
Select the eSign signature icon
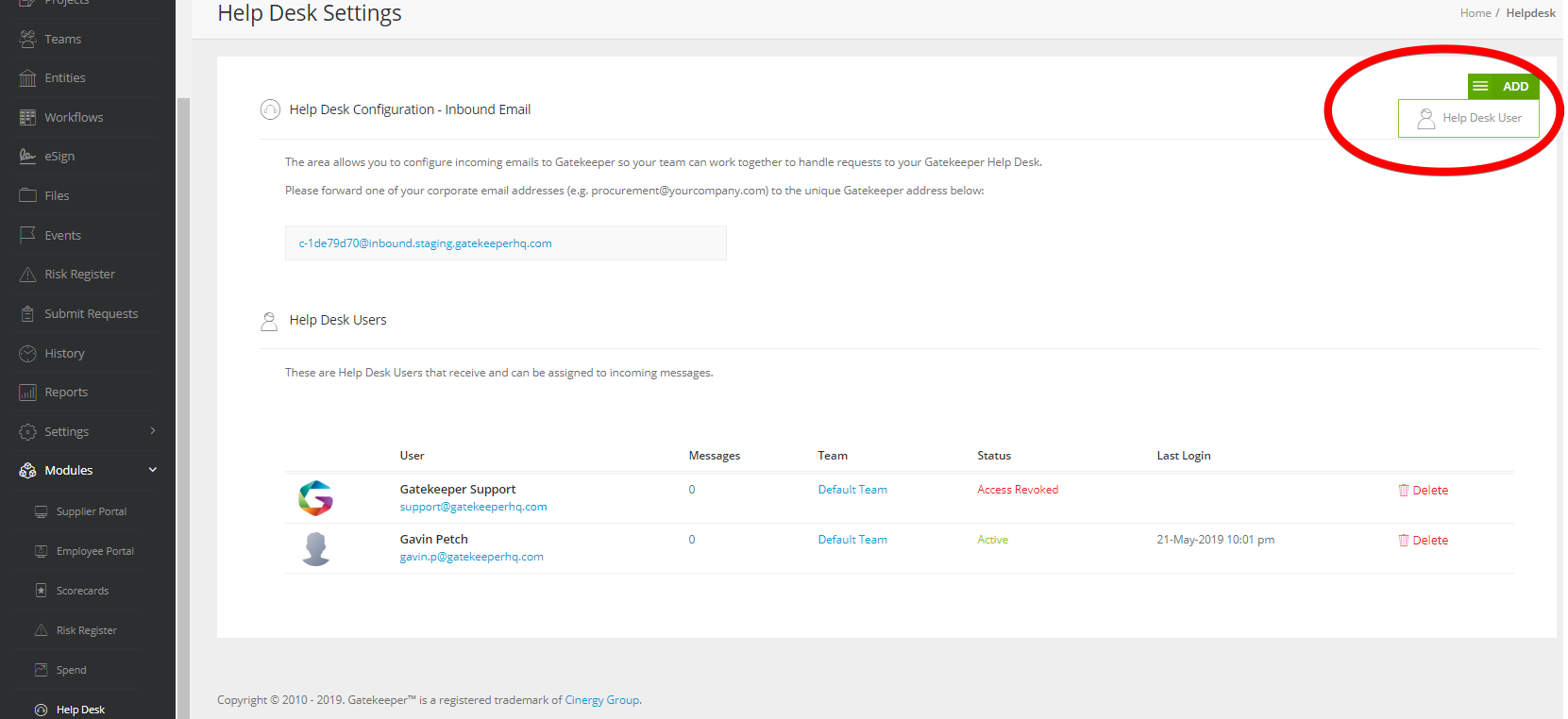click(x=27, y=156)
